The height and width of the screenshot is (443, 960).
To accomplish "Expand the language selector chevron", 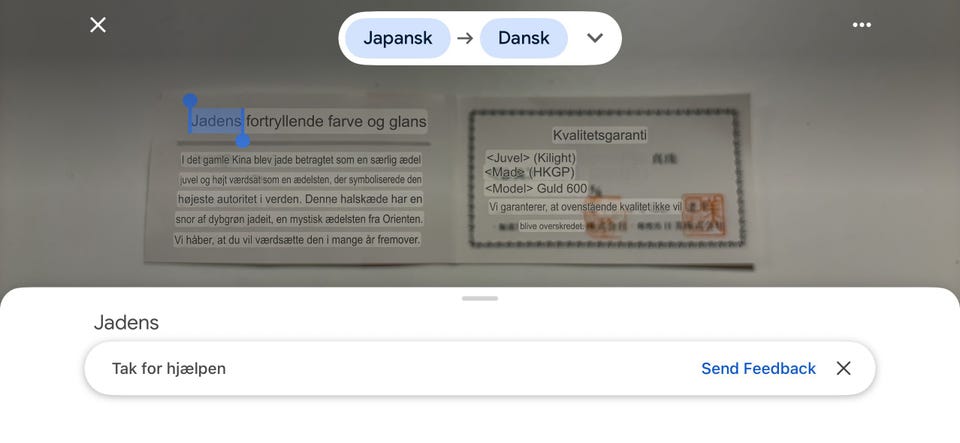I will (x=594, y=38).
